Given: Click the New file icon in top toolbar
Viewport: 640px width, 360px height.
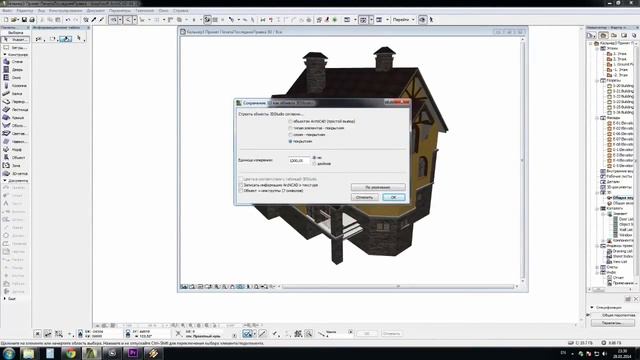Looking at the screenshot, I should click(x=6, y=20).
